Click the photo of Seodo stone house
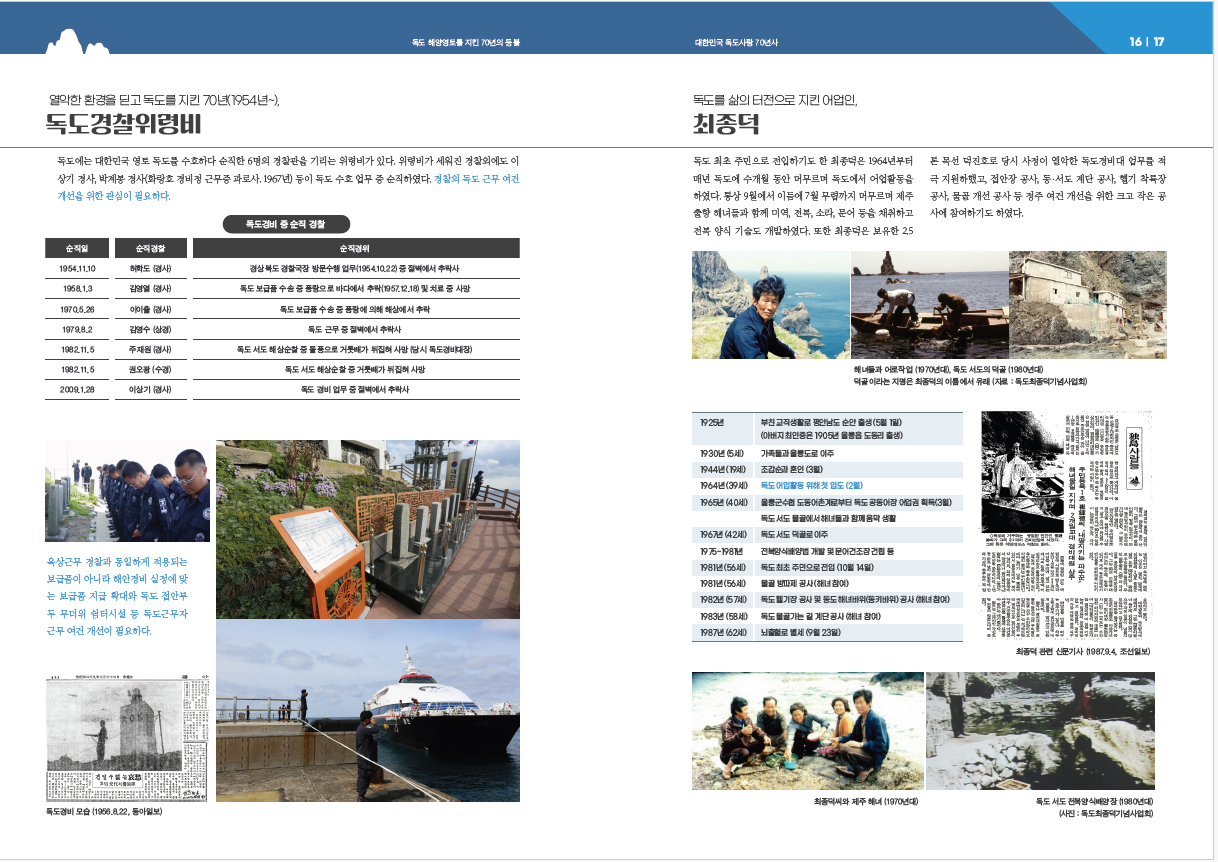This screenshot has height=862, width=1218. click(x=1088, y=304)
